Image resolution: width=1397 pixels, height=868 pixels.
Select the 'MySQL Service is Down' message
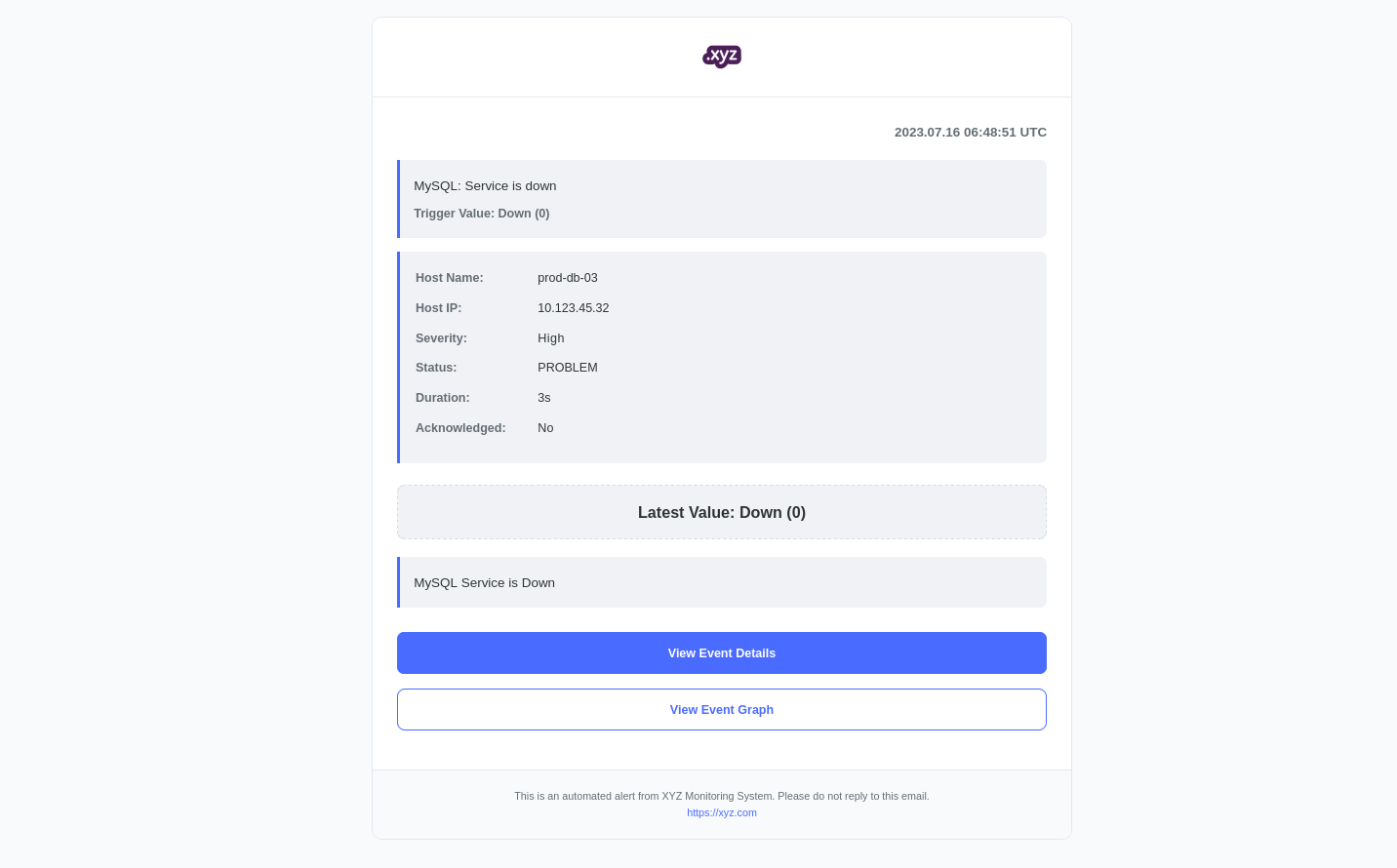[x=484, y=583]
